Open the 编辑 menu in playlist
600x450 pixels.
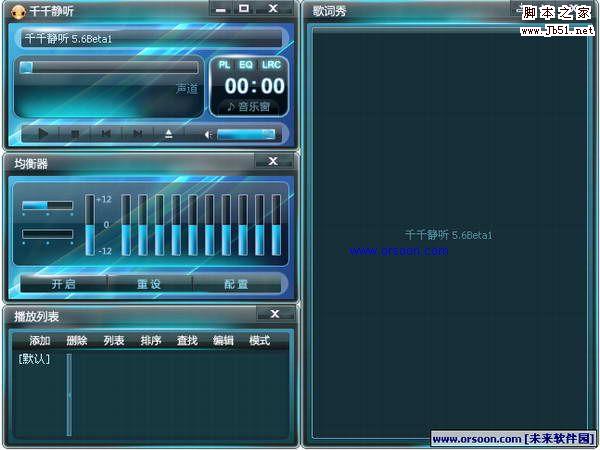coord(223,341)
